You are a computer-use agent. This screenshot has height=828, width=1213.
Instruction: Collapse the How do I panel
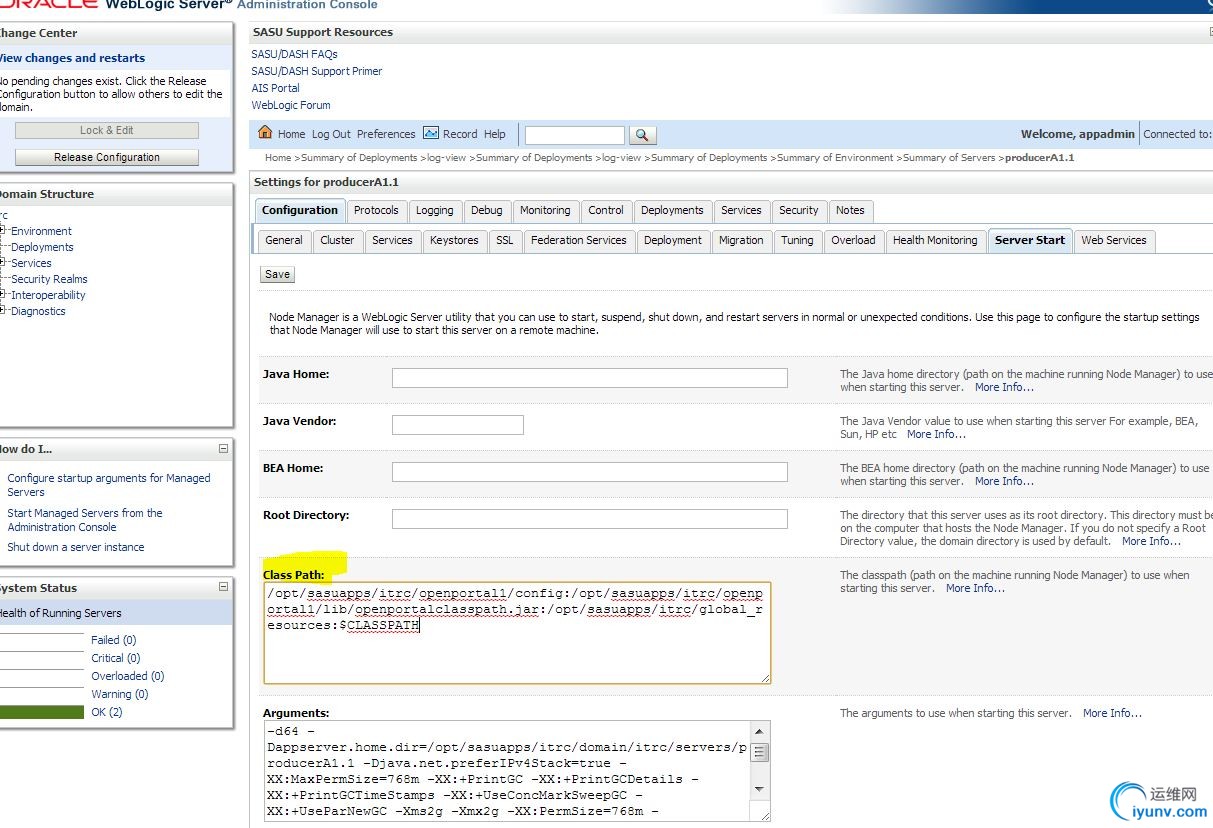point(223,449)
